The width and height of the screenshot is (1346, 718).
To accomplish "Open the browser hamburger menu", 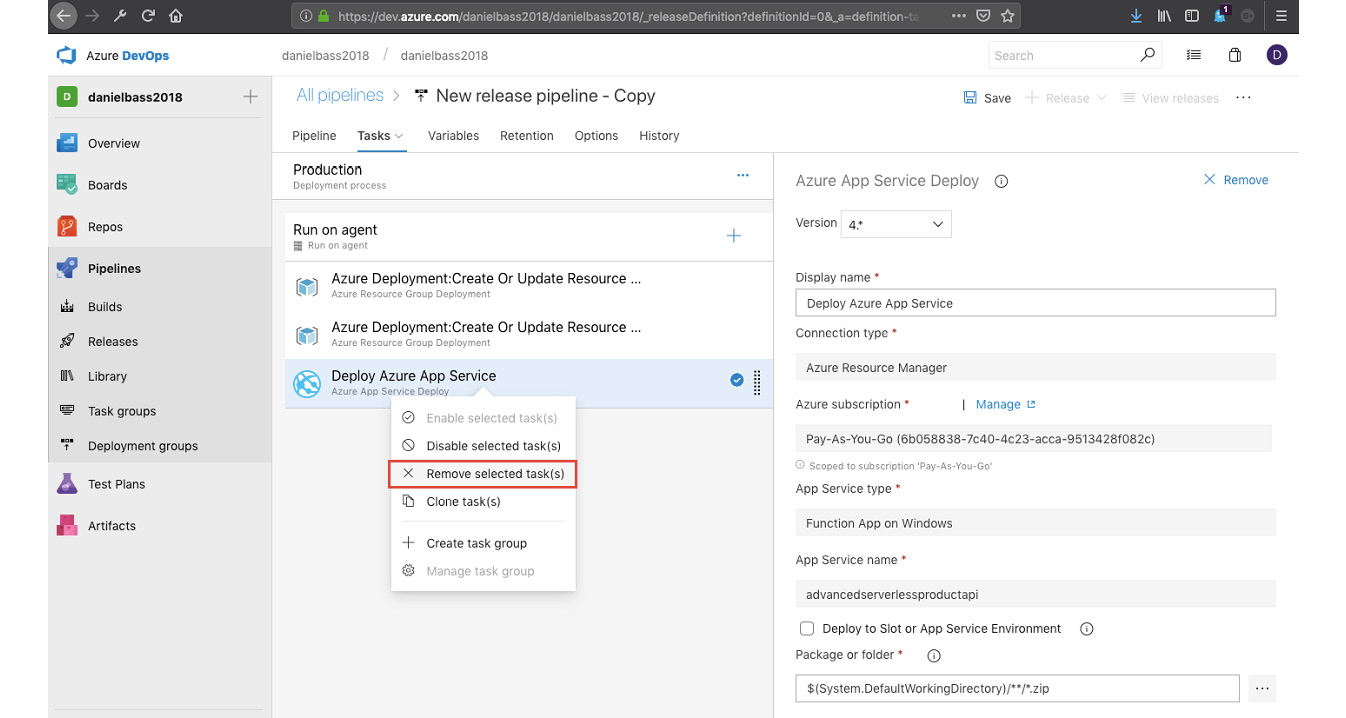I will (1282, 16).
